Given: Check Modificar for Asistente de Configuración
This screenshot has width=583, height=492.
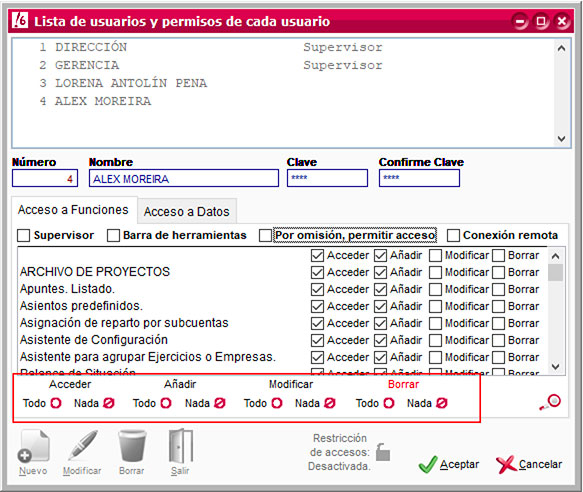Looking at the screenshot, I should click(x=435, y=340).
